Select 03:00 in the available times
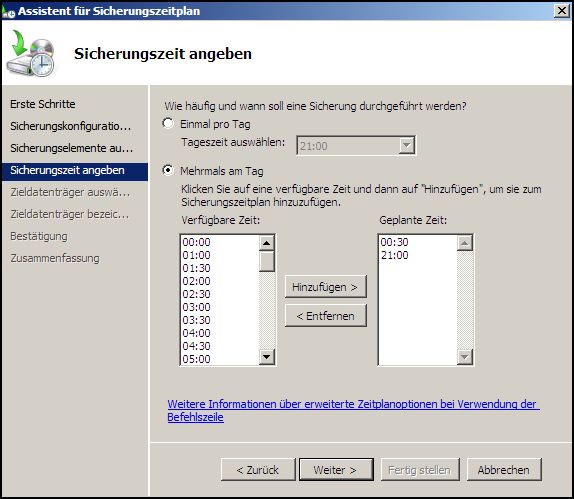The width and height of the screenshot is (574, 499). (x=197, y=307)
